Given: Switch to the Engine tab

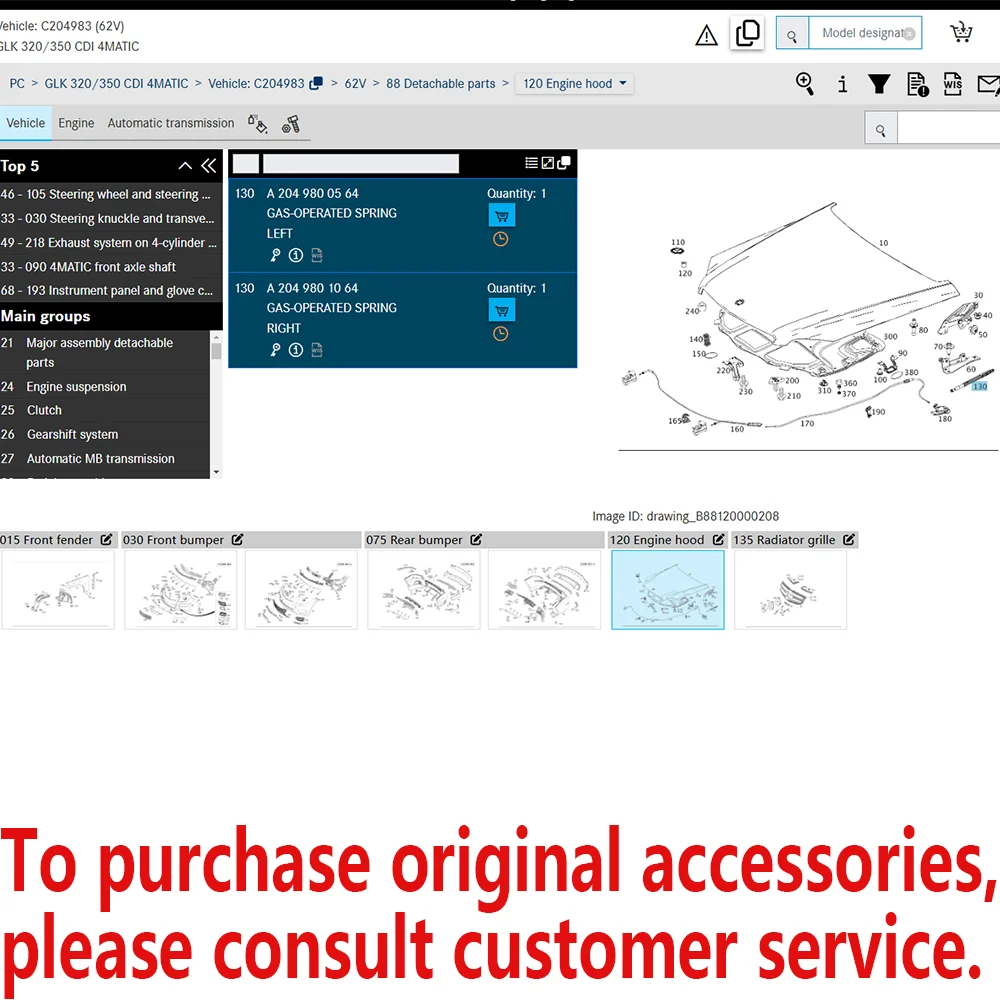Looking at the screenshot, I should pyautogui.click(x=76, y=123).
